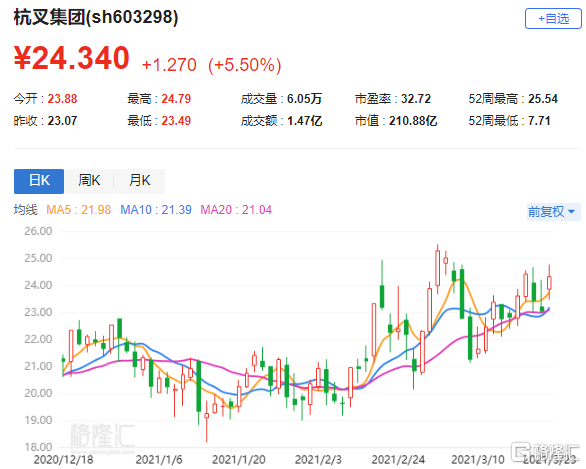Click the 52周最低 value 7.71

539,121
